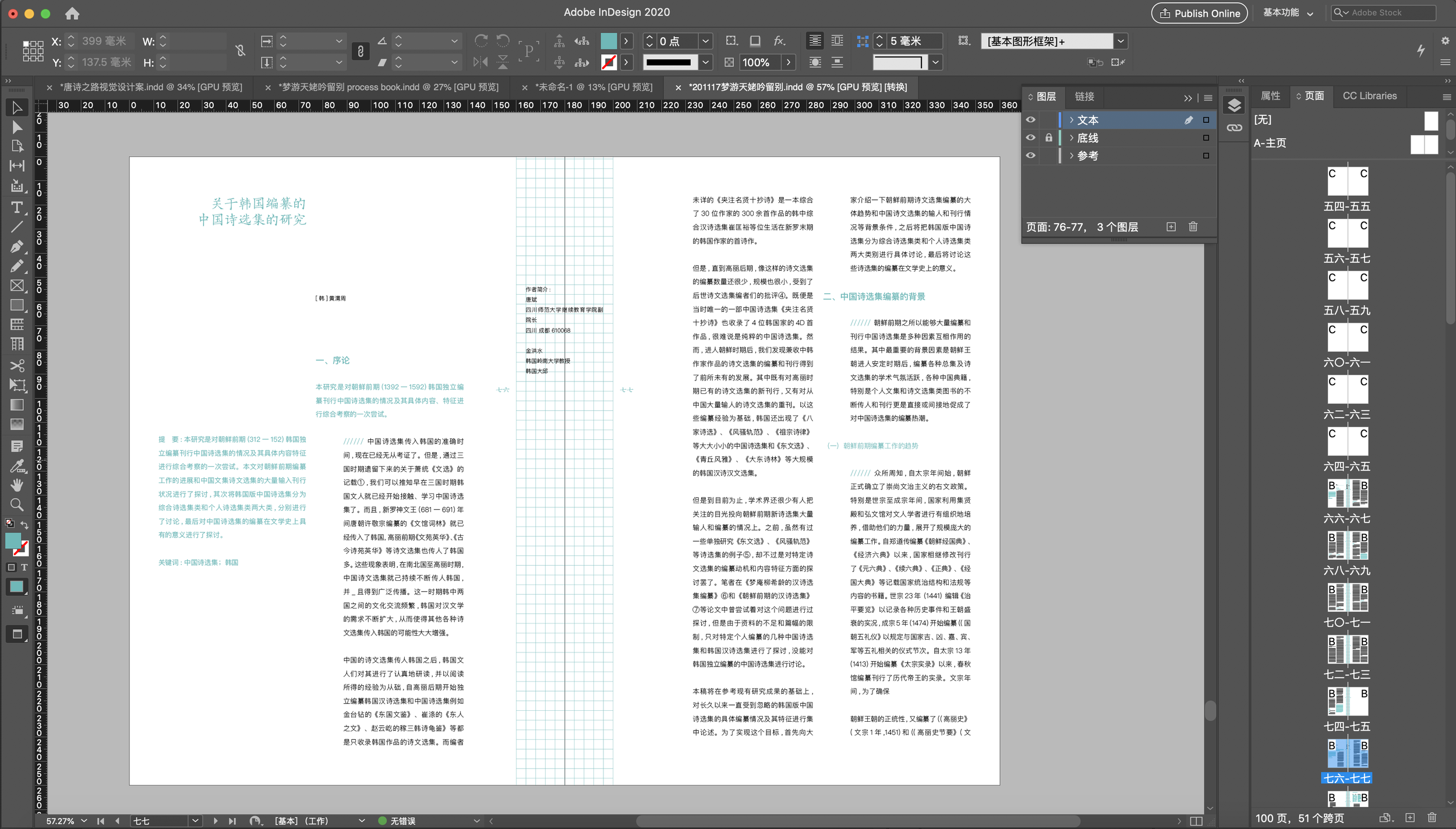
Task: Open the stroke weight dropdown
Action: [x=705, y=41]
